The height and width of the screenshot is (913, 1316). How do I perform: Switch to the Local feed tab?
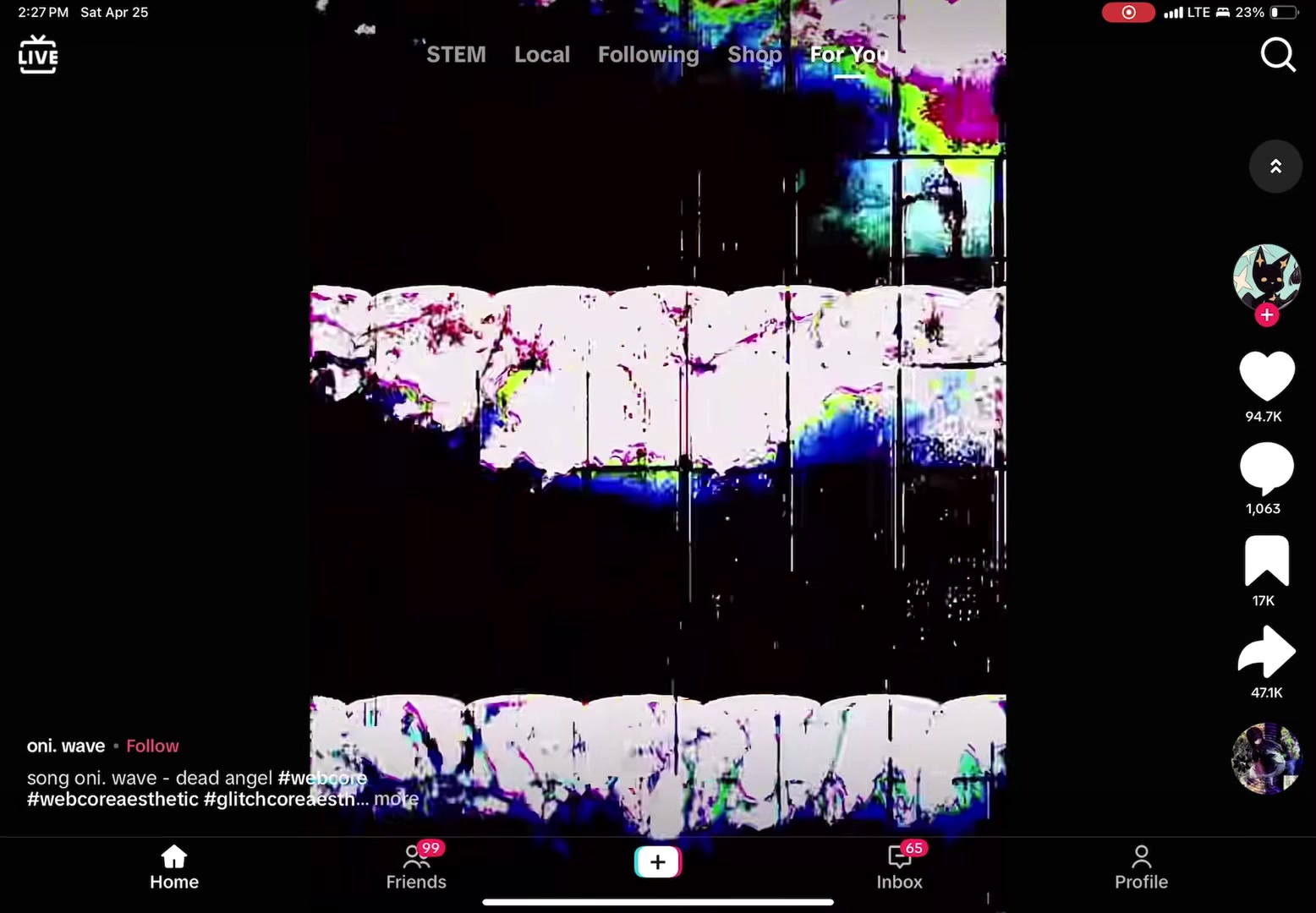(x=542, y=55)
